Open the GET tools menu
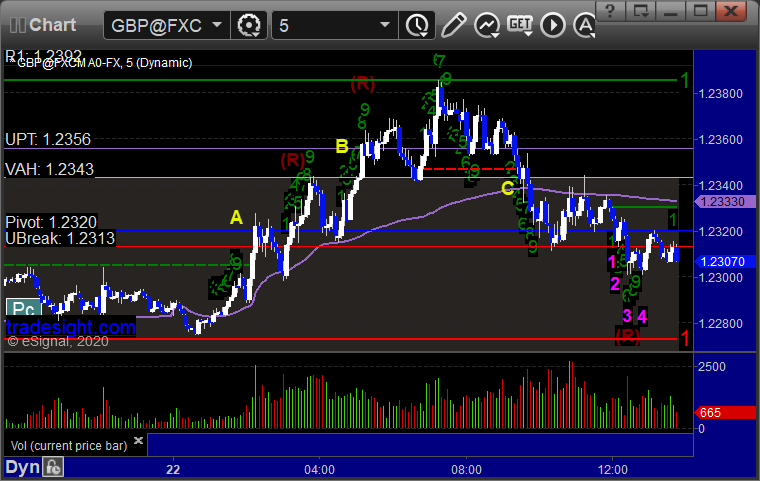Screen dimensions: 760x481 click(520, 25)
